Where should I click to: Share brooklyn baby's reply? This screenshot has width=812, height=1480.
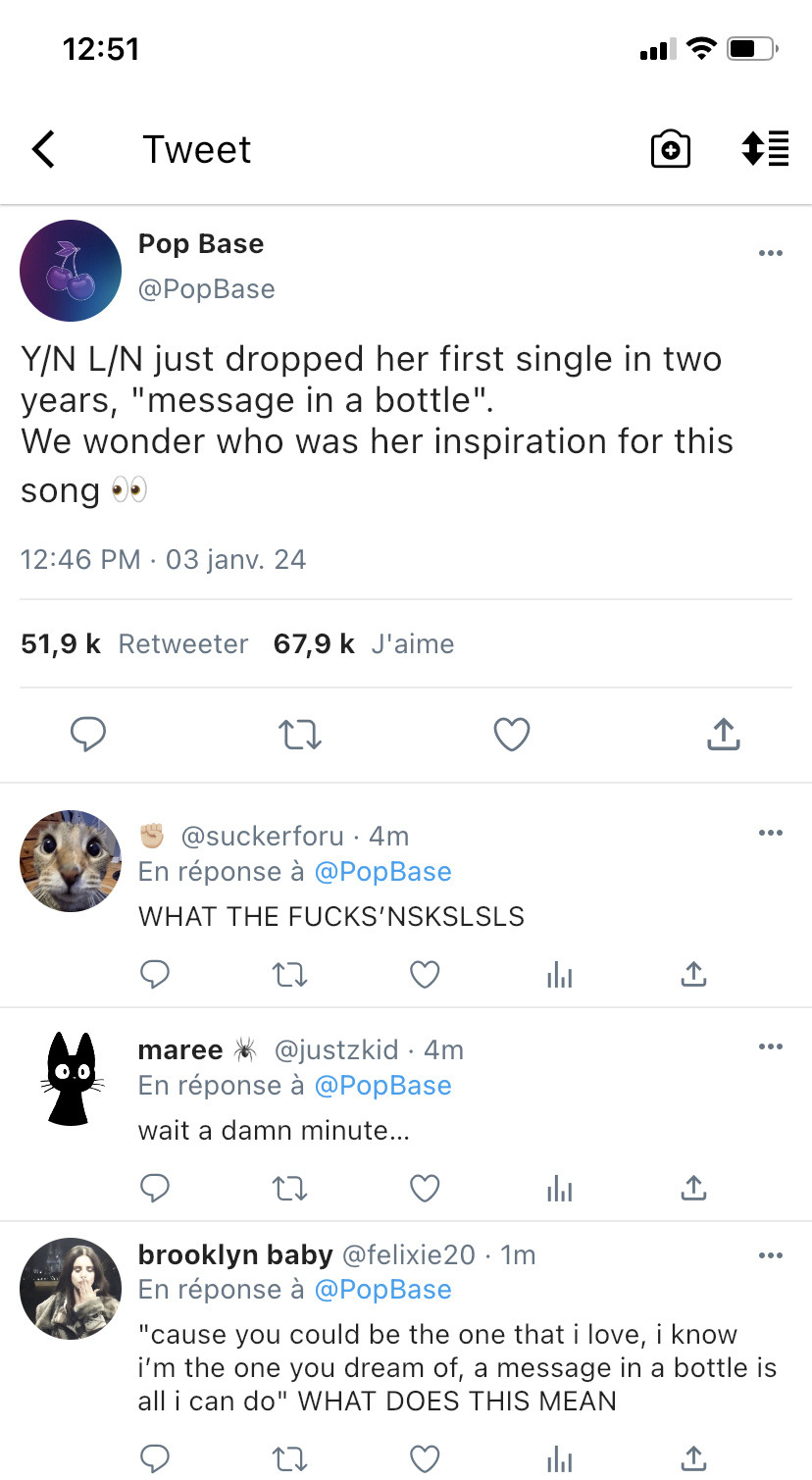(693, 1458)
